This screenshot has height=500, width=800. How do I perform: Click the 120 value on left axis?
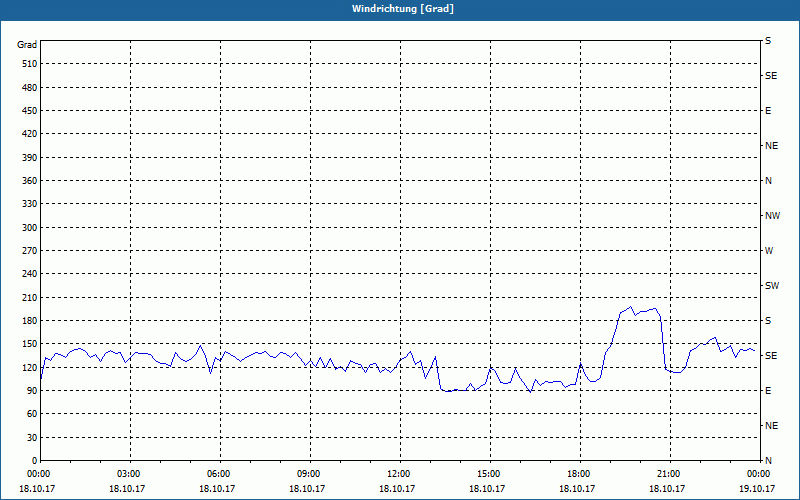[x=30, y=367]
